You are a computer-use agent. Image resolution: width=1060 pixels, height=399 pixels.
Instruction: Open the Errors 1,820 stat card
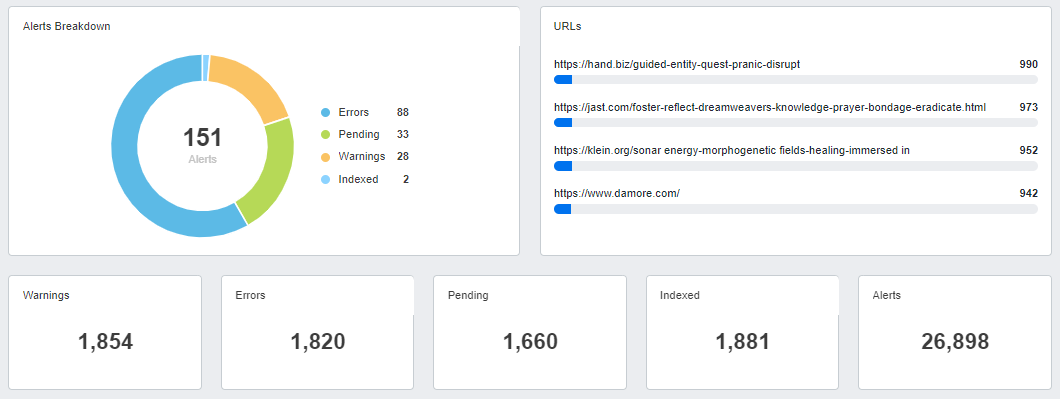318,332
